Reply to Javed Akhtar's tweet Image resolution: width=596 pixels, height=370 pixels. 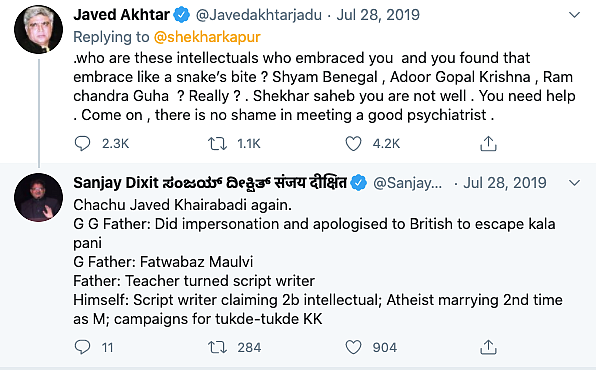[x=82, y=143]
